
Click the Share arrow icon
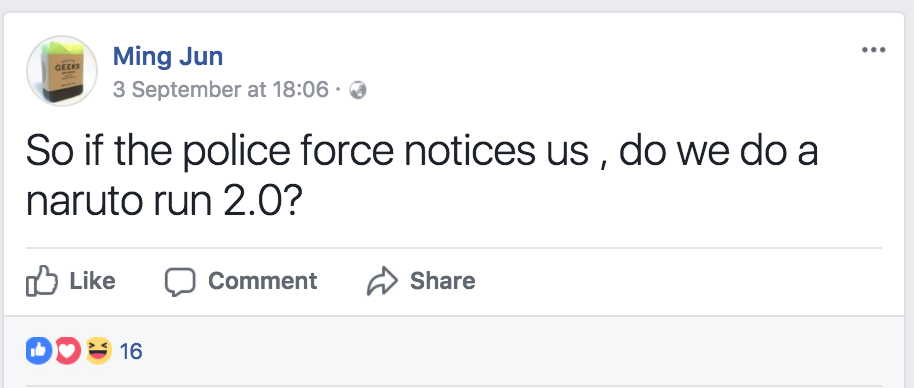[x=382, y=281]
